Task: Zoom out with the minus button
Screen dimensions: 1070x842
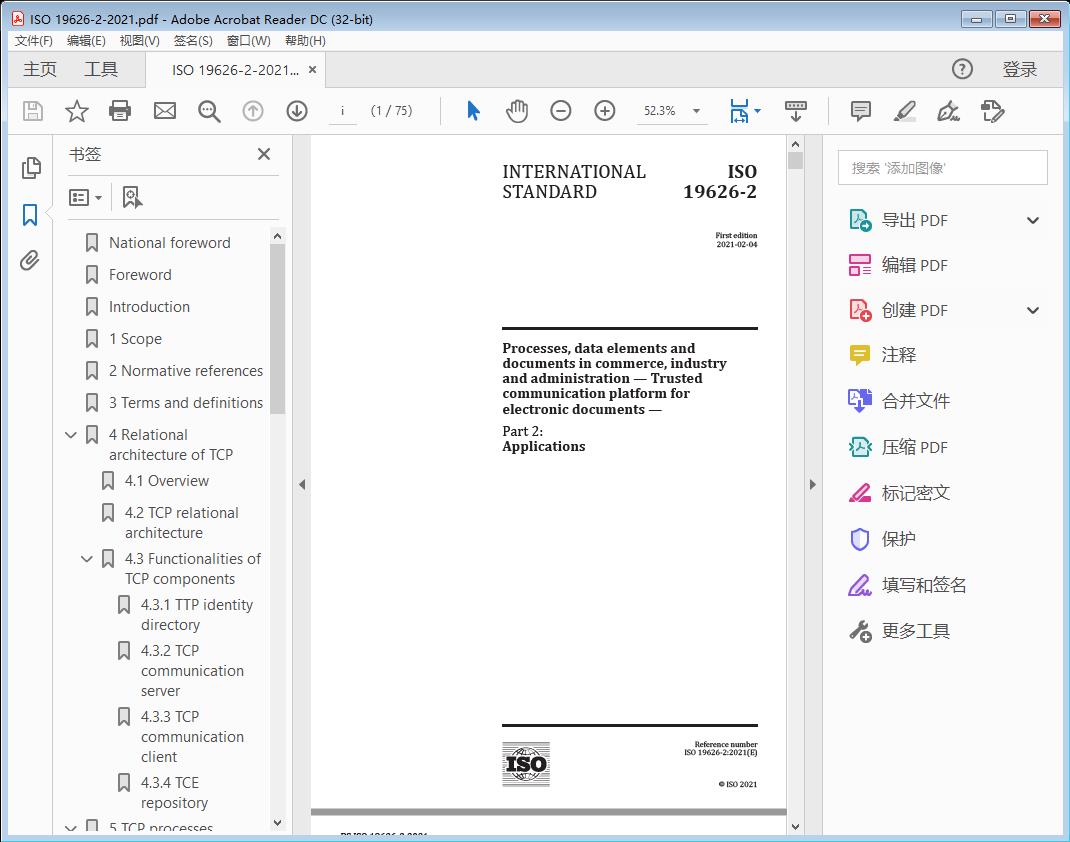Action: click(x=561, y=111)
